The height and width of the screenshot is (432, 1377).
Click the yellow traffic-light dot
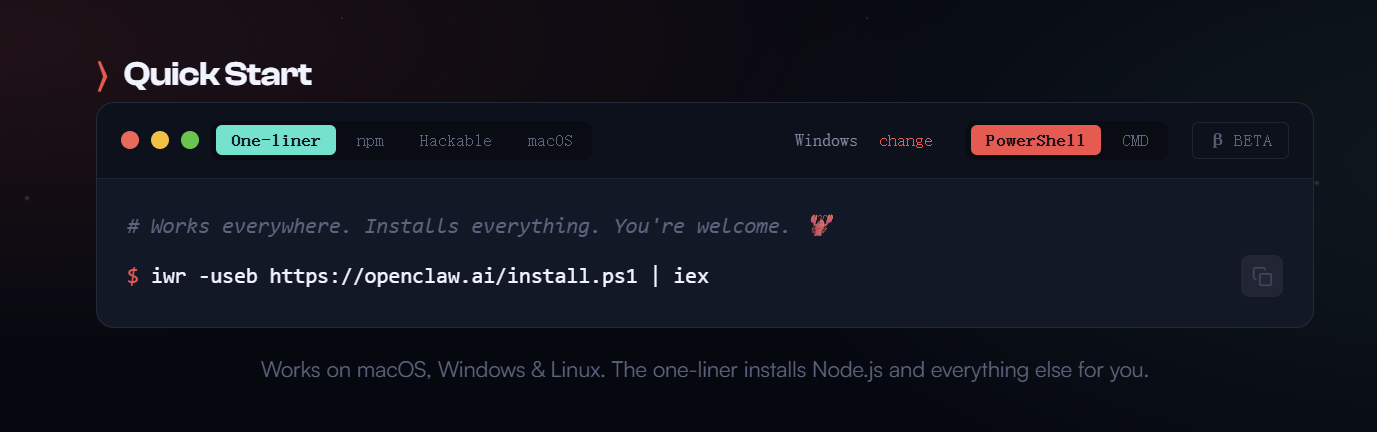pos(160,140)
